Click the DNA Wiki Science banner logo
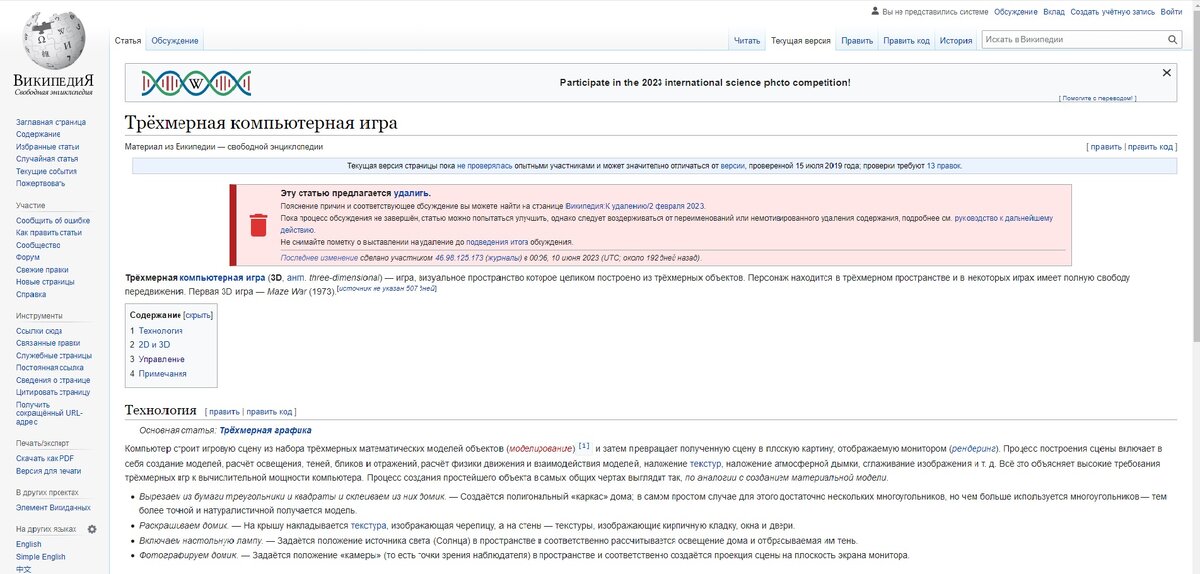1200x574 pixels. pos(196,82)
